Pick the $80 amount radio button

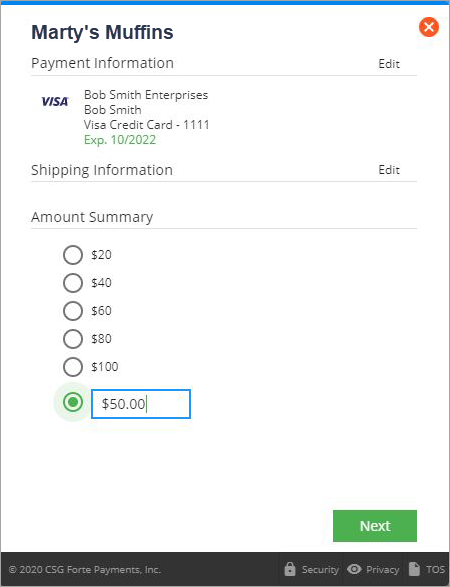tap(73, 339)
